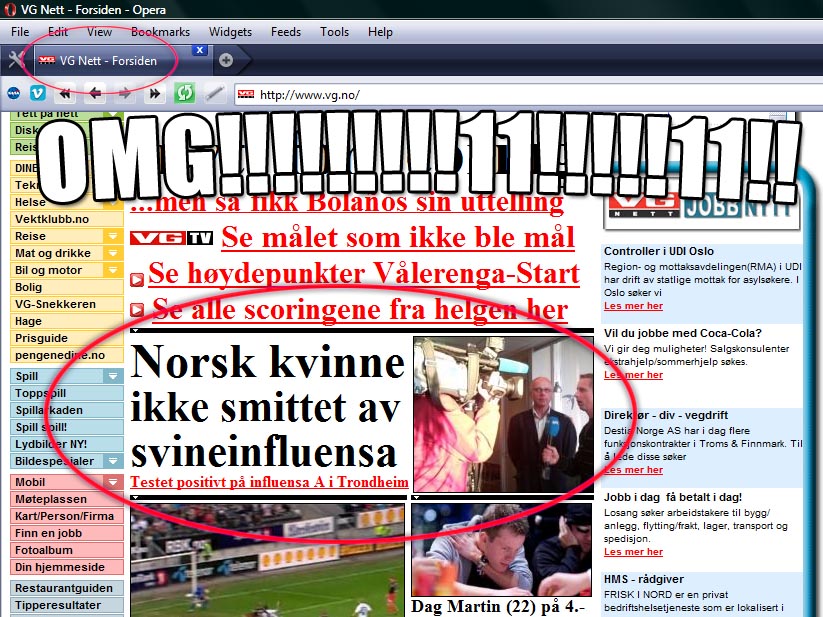Click the NASA bookmark icon in toolbar
Image resolution: width=823 pixels, height=617 pixels.
tap(14, 94)
